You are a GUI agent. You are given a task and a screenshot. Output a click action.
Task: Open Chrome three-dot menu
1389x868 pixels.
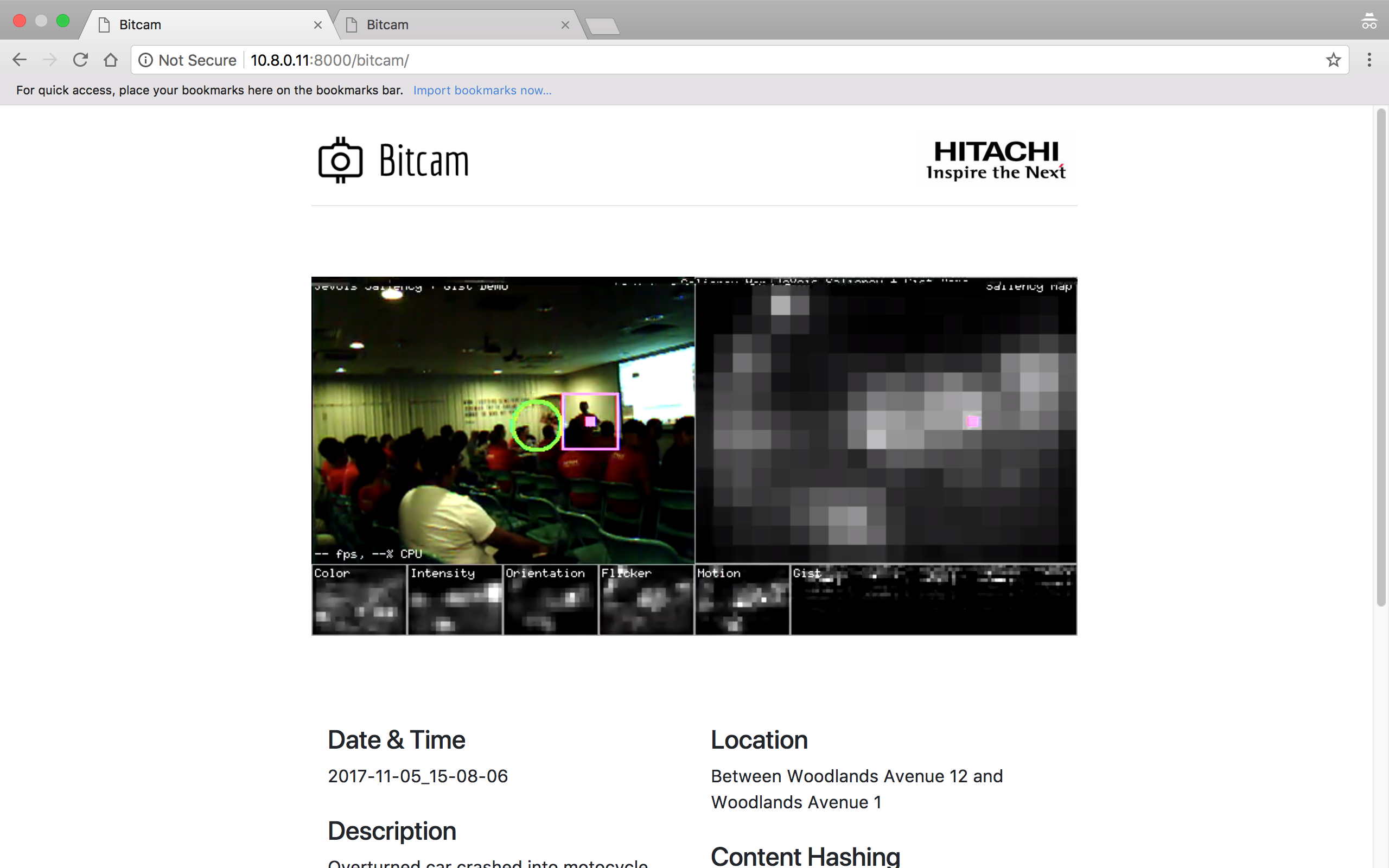point(1369,60)
